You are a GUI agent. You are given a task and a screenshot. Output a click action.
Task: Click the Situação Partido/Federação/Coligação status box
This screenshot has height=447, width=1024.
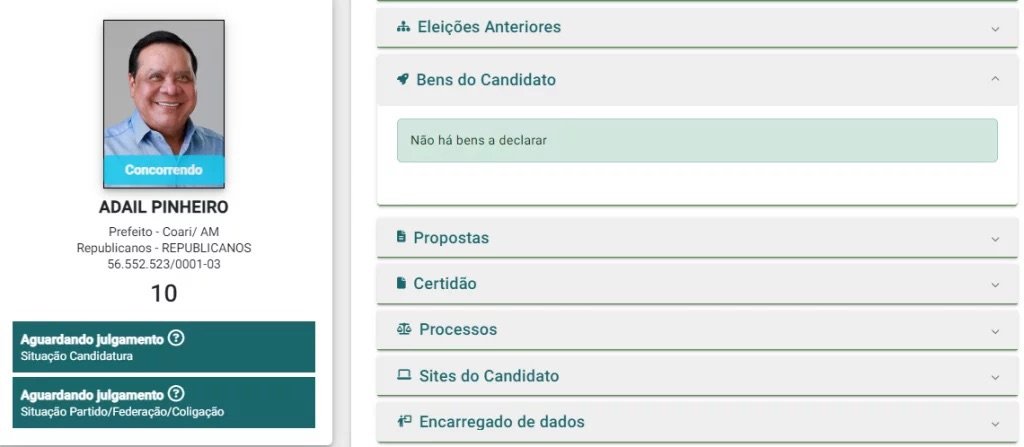click(x=163, y=403)
